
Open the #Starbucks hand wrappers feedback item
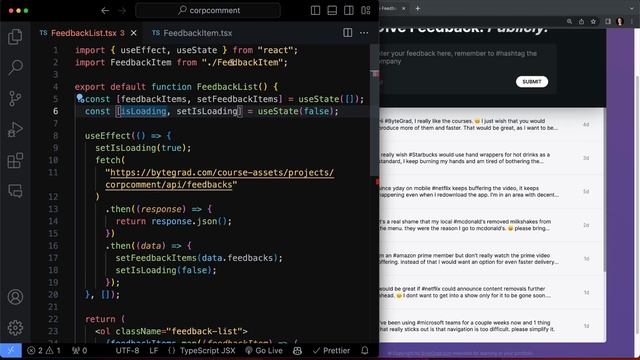491,158
